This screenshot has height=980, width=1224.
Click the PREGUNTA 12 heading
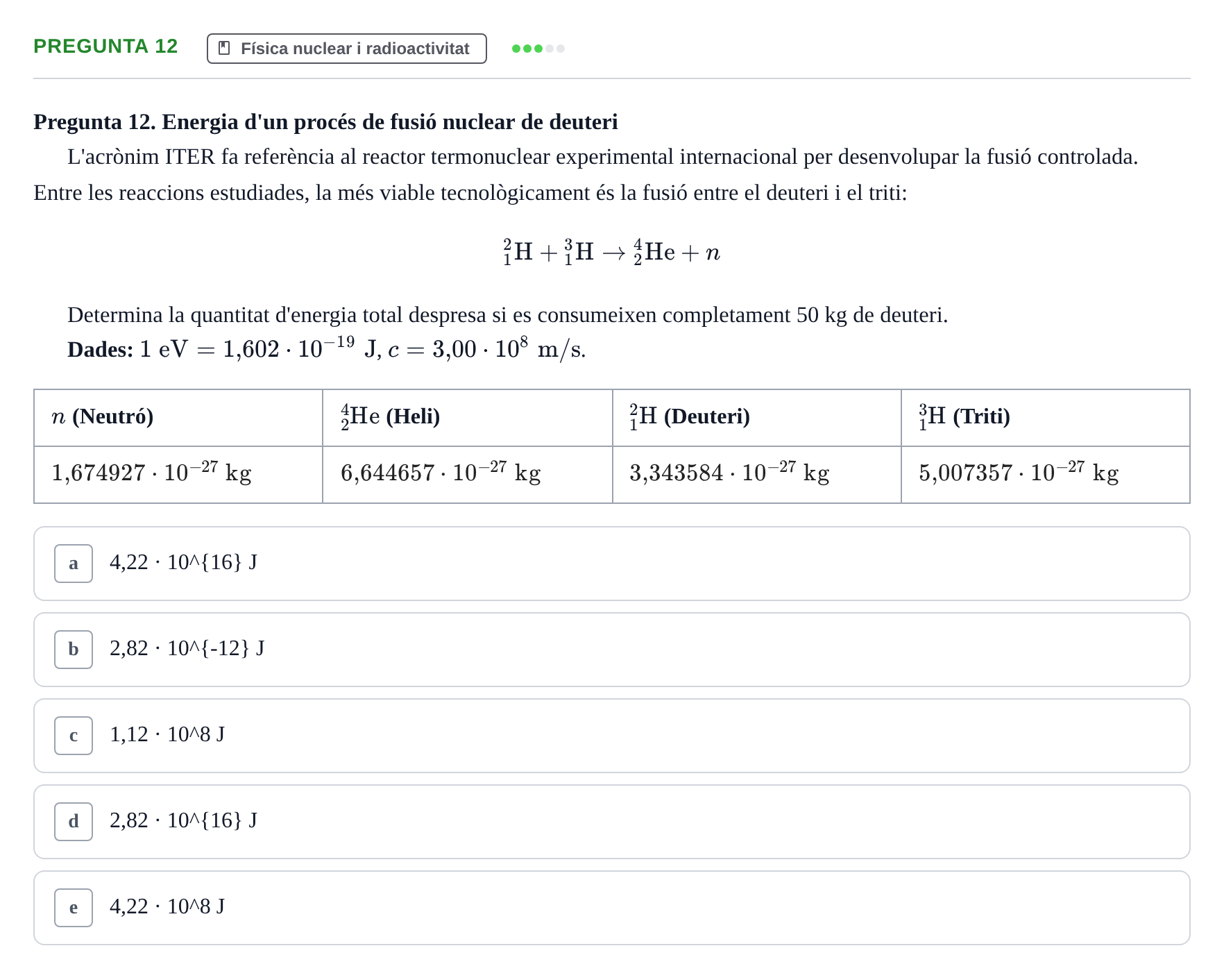pos(105,47)
